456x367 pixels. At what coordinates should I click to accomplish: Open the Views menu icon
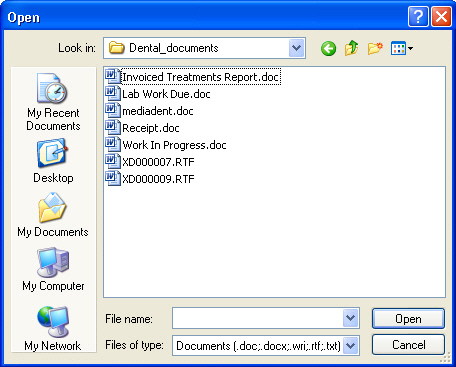pos(402,49)
